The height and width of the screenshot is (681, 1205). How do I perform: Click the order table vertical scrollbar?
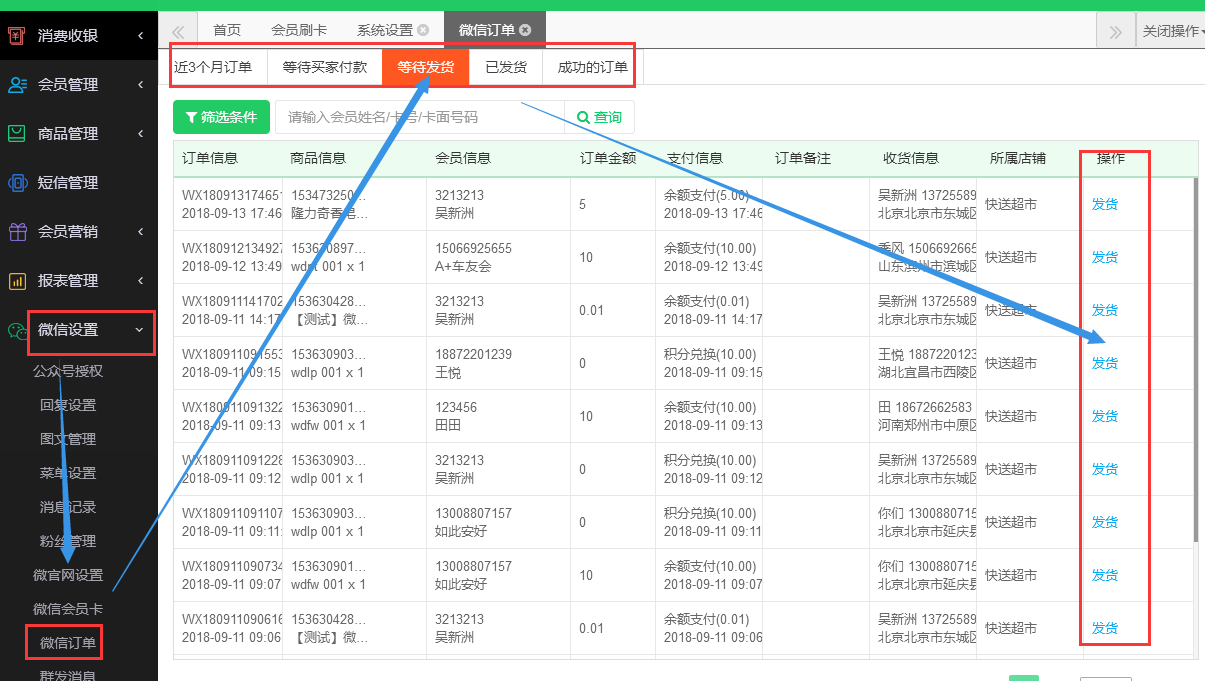click(x=1194, y=360)
